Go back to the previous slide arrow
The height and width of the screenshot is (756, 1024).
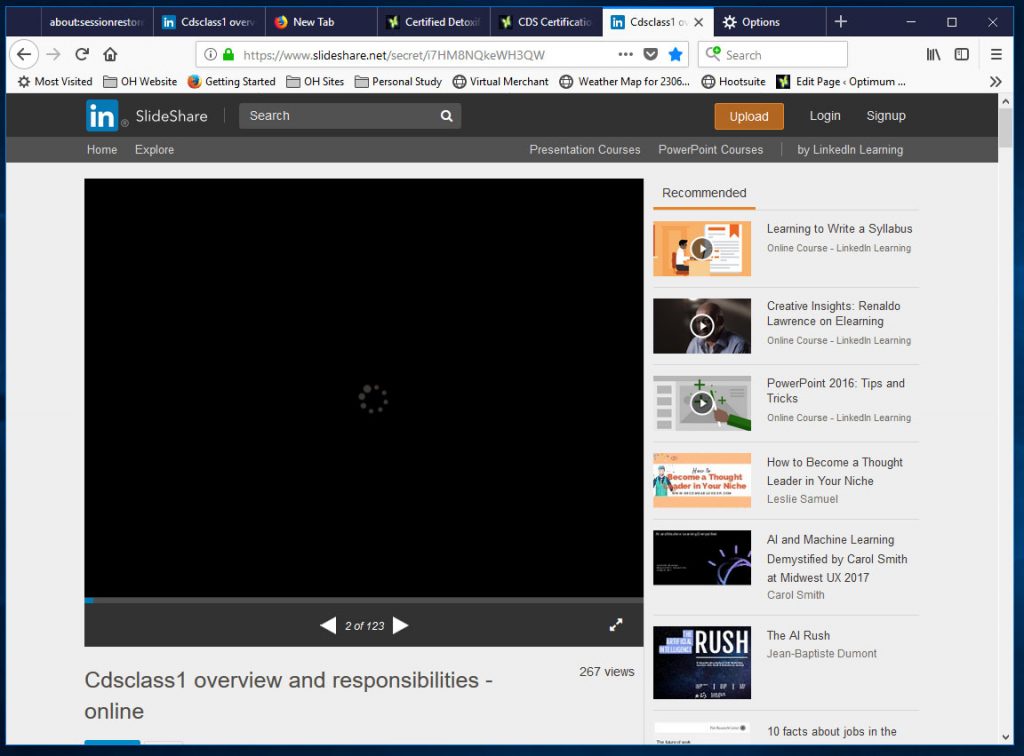[328, 625]
